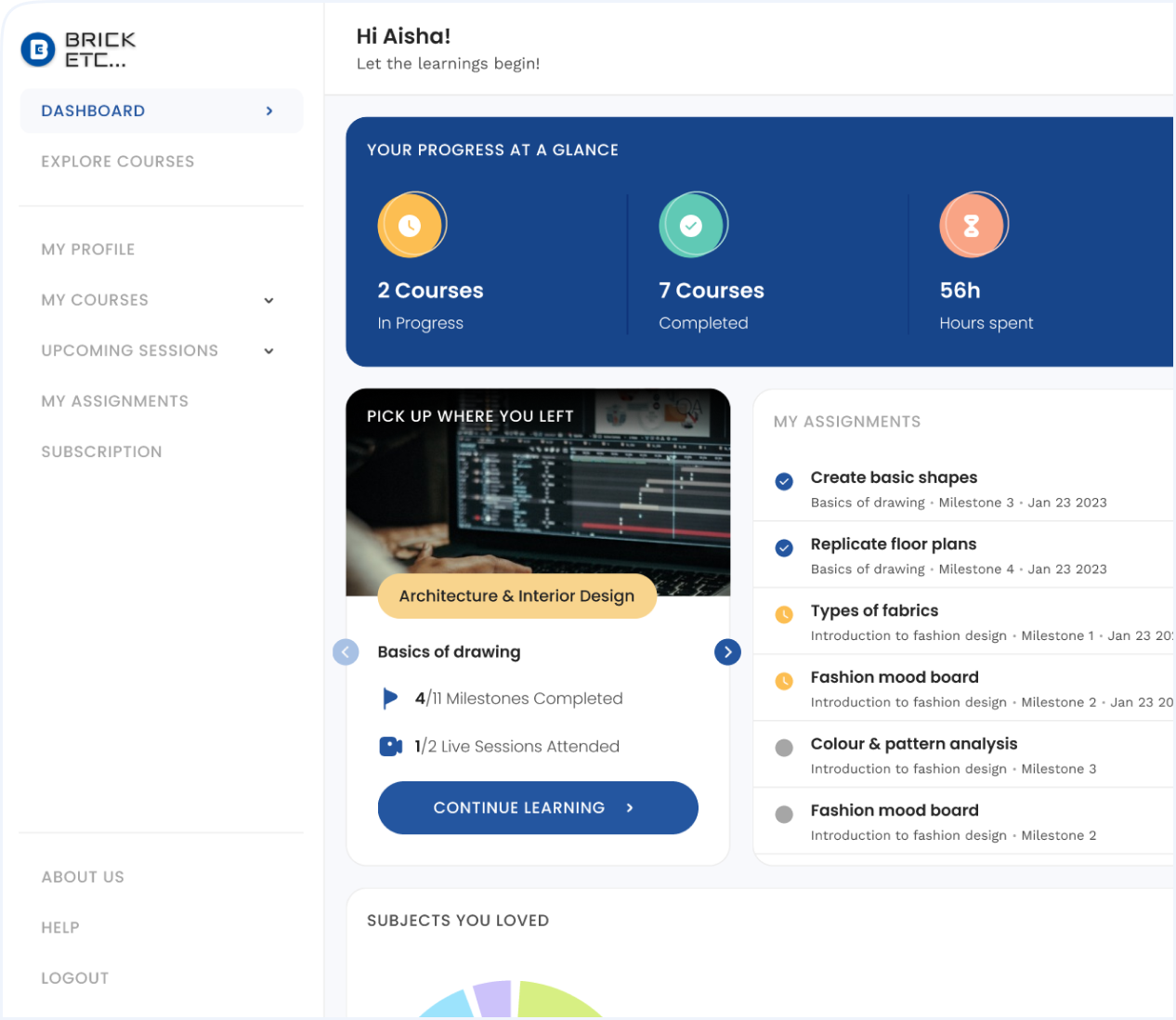Click the hourglass icon for hours spent

[973, 224]
